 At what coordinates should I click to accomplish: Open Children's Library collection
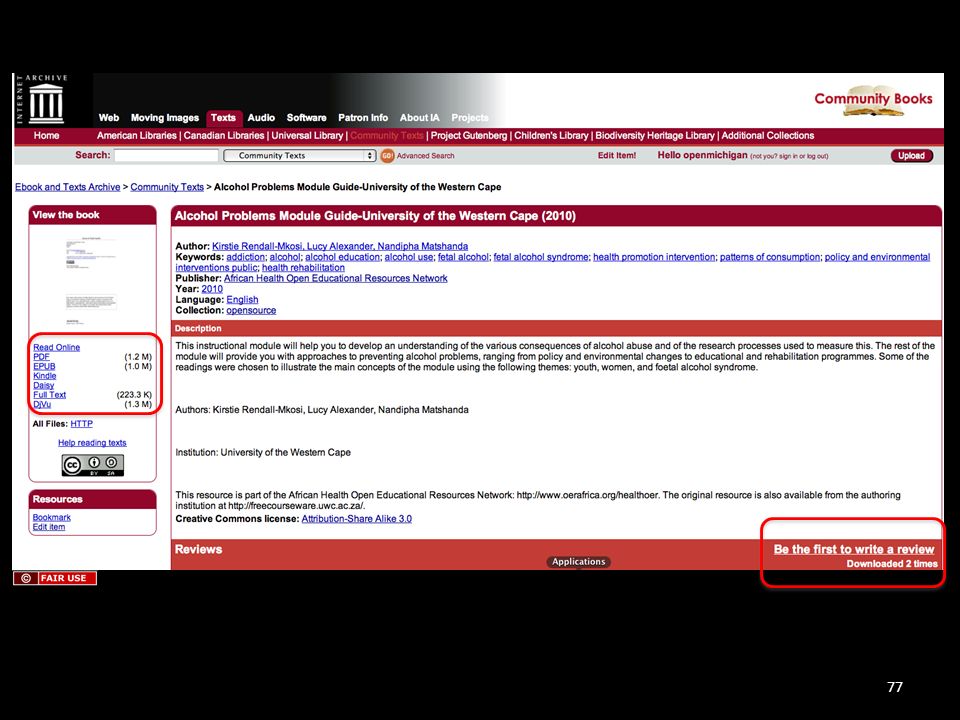(551, 135)
